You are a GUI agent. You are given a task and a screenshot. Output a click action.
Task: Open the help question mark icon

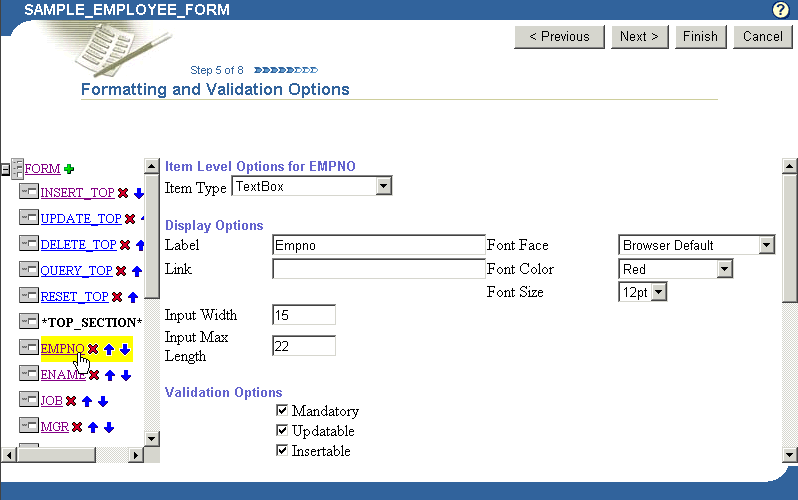[780, 10]
